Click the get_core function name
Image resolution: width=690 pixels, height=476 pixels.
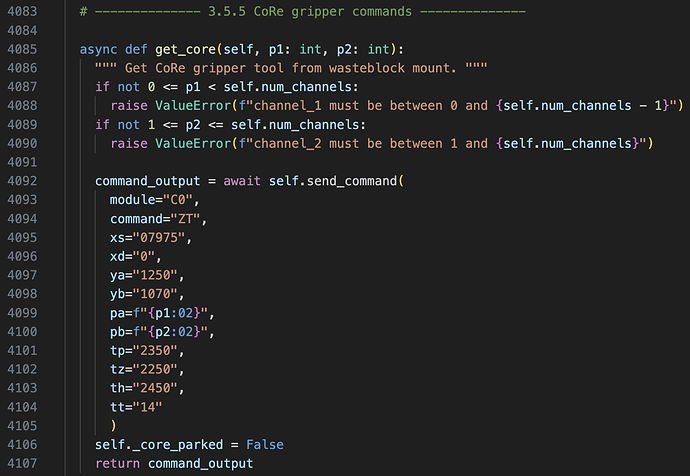tap(185, 49)
